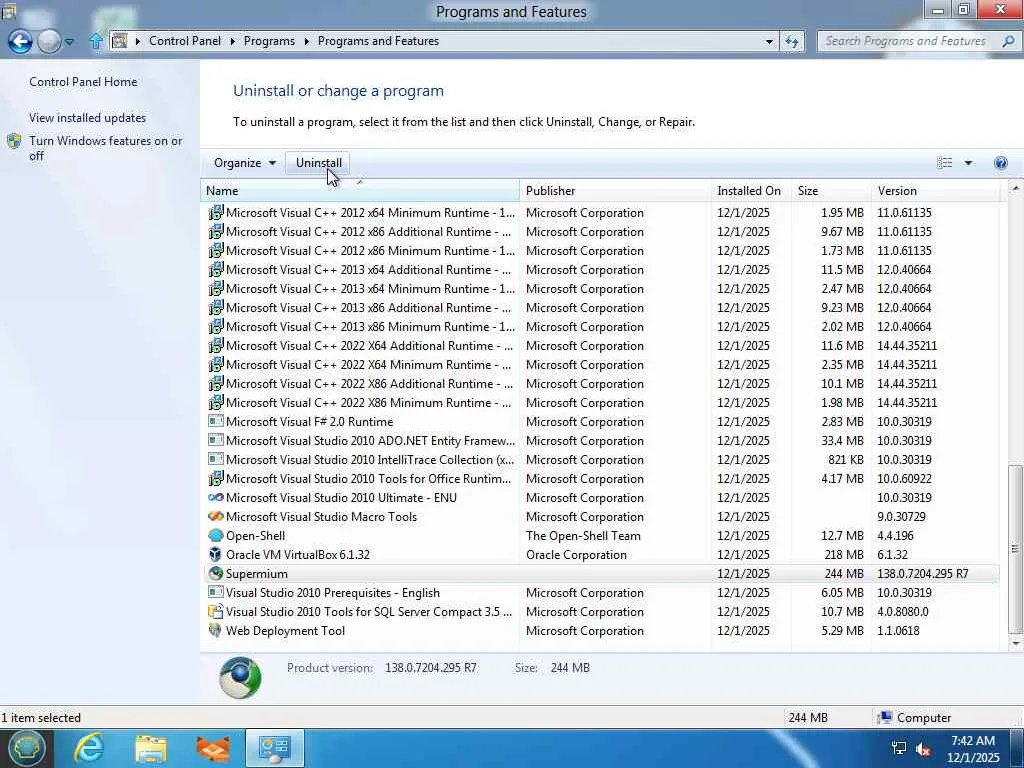Click the muted volume tray icon
Screen dimensions: 1024x768
point(923,749)
